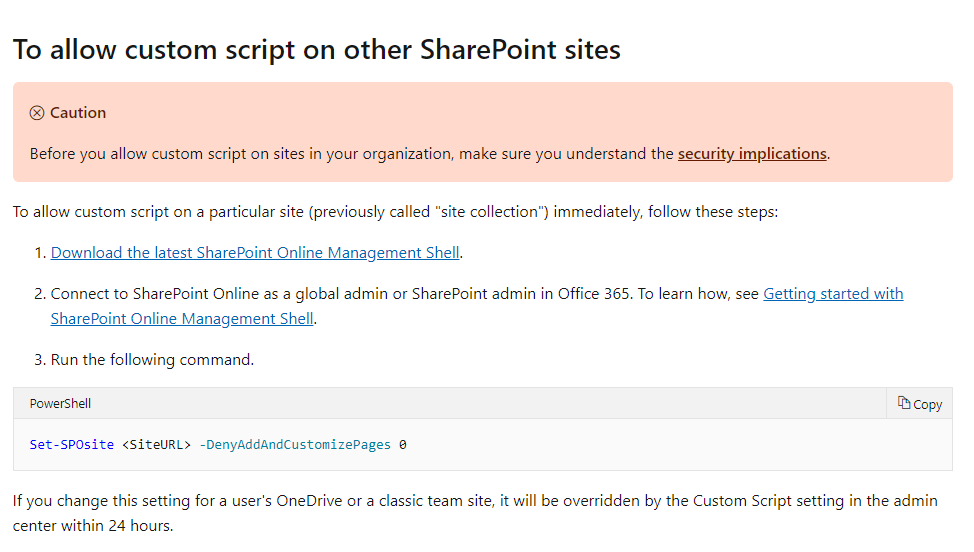Click the PowerShell code block label
The image size is (974, 552).
[x=60, y=404]
